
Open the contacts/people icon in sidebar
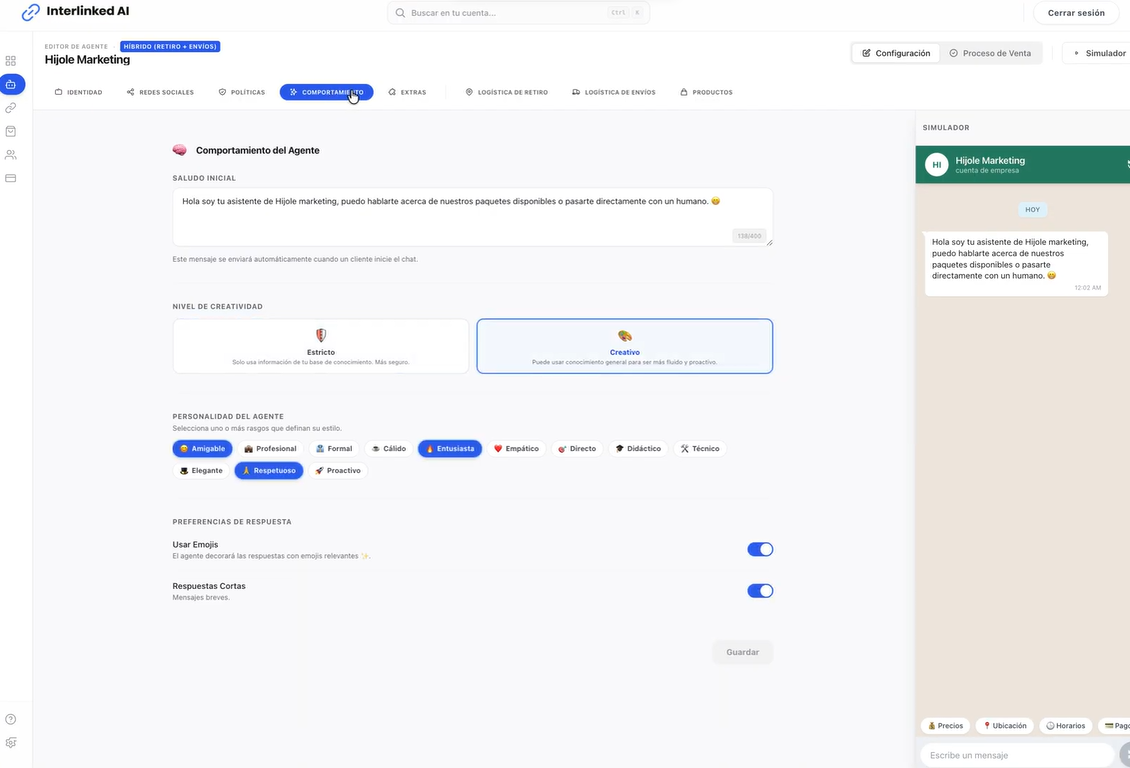[x=10, y=154]
